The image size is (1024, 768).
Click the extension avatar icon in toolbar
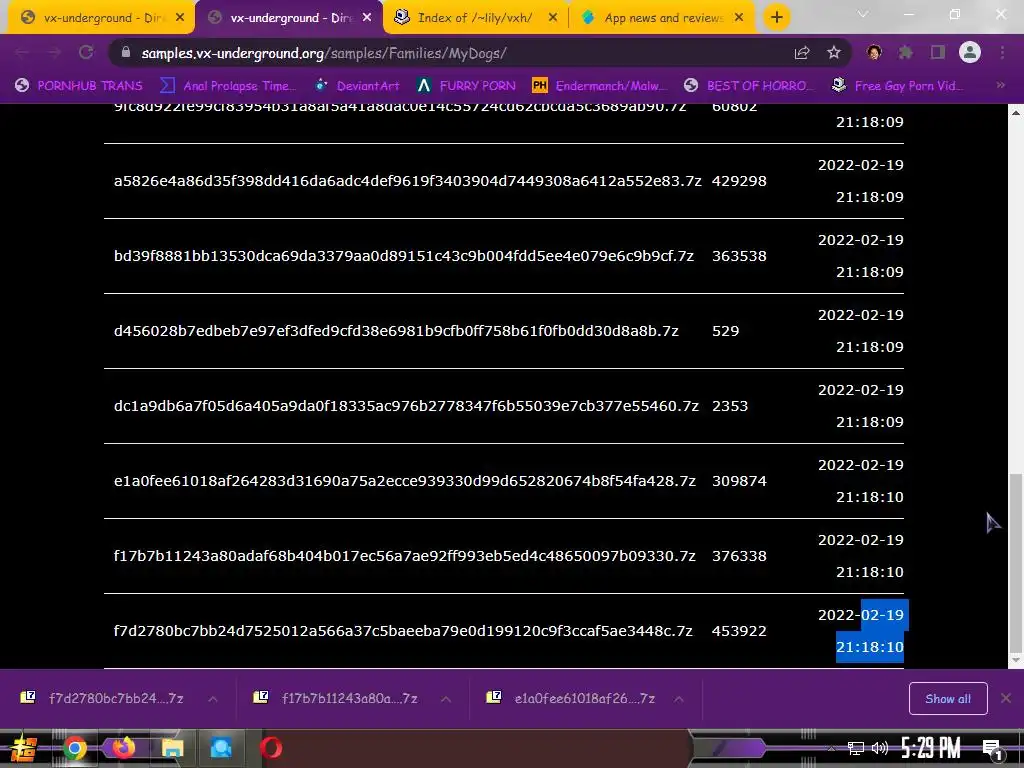(874, 52)
